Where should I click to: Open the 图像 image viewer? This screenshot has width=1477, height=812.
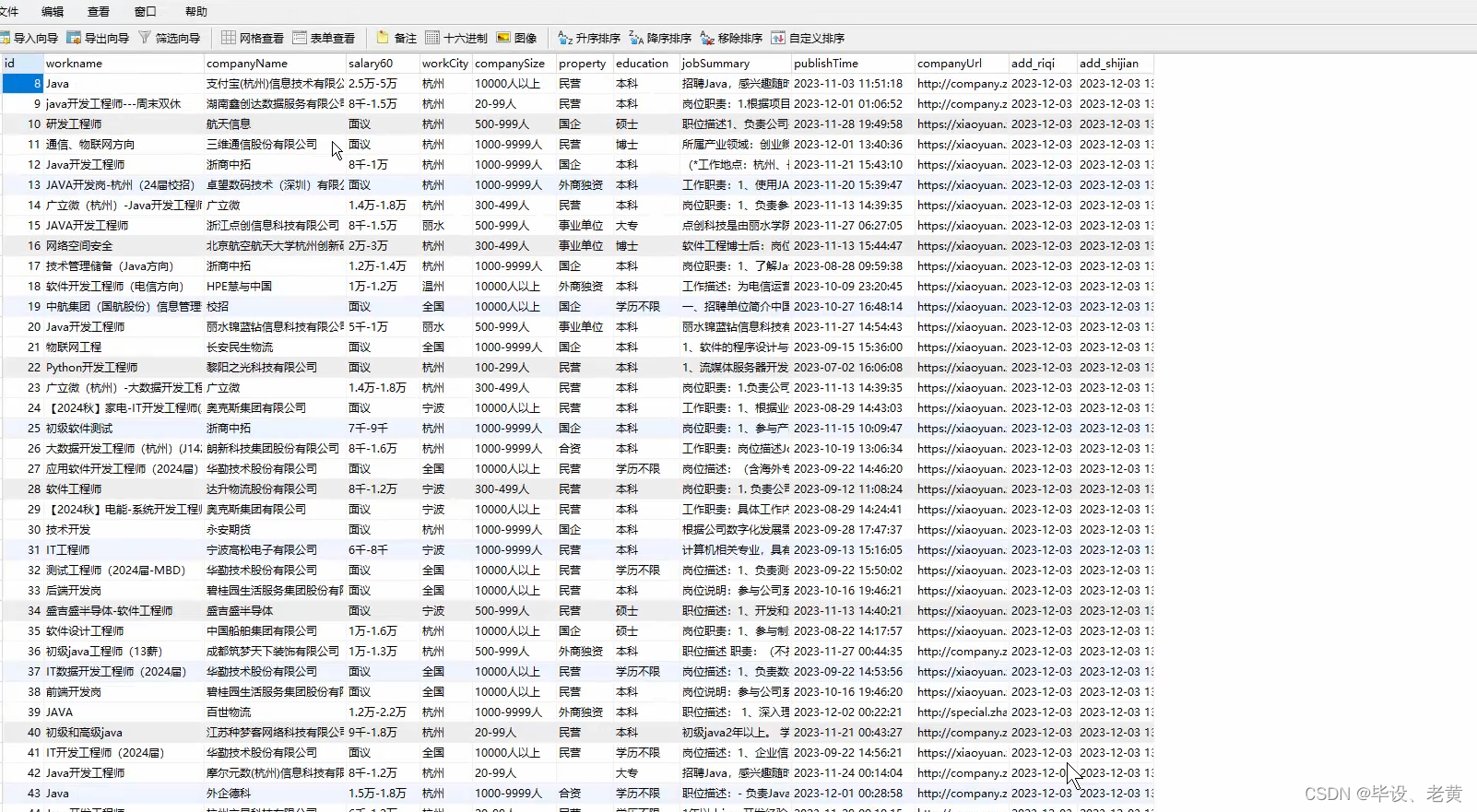point(516,38)
